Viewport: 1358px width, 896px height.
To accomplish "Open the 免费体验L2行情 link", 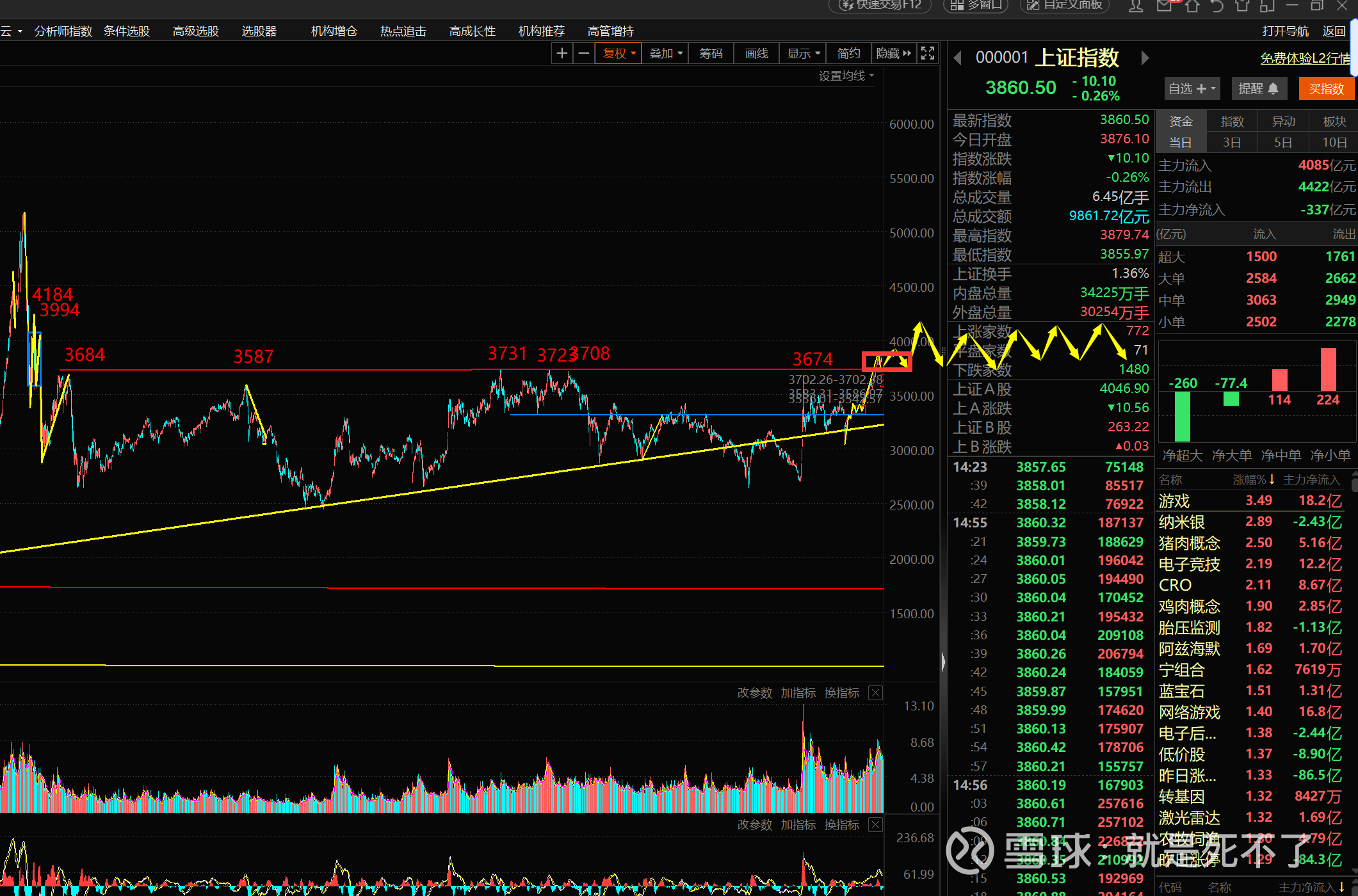I will [x=1305, y=58].
